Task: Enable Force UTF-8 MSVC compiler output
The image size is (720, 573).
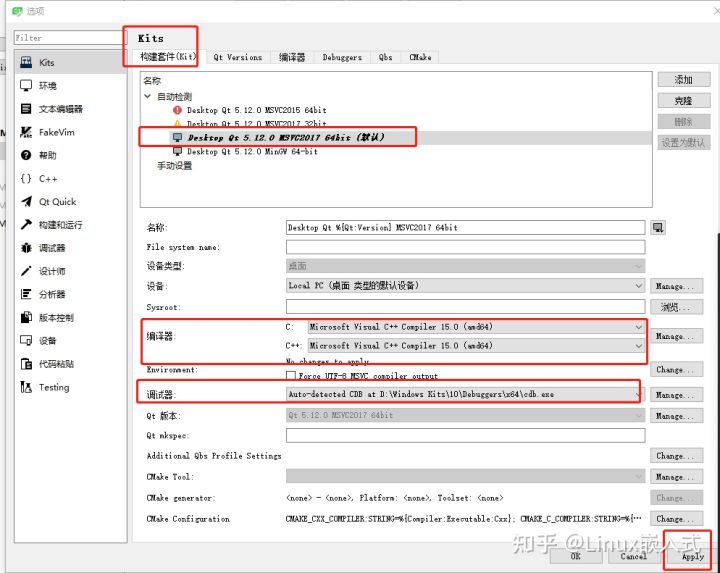Action: [290, 375]
